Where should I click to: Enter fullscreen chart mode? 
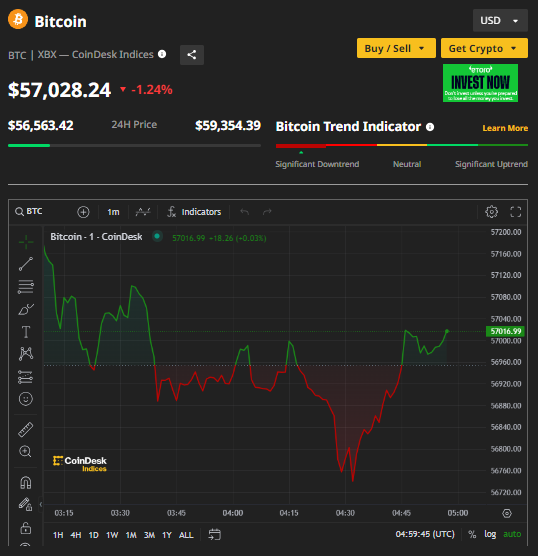pyautogui.click(x=516, y=212)
